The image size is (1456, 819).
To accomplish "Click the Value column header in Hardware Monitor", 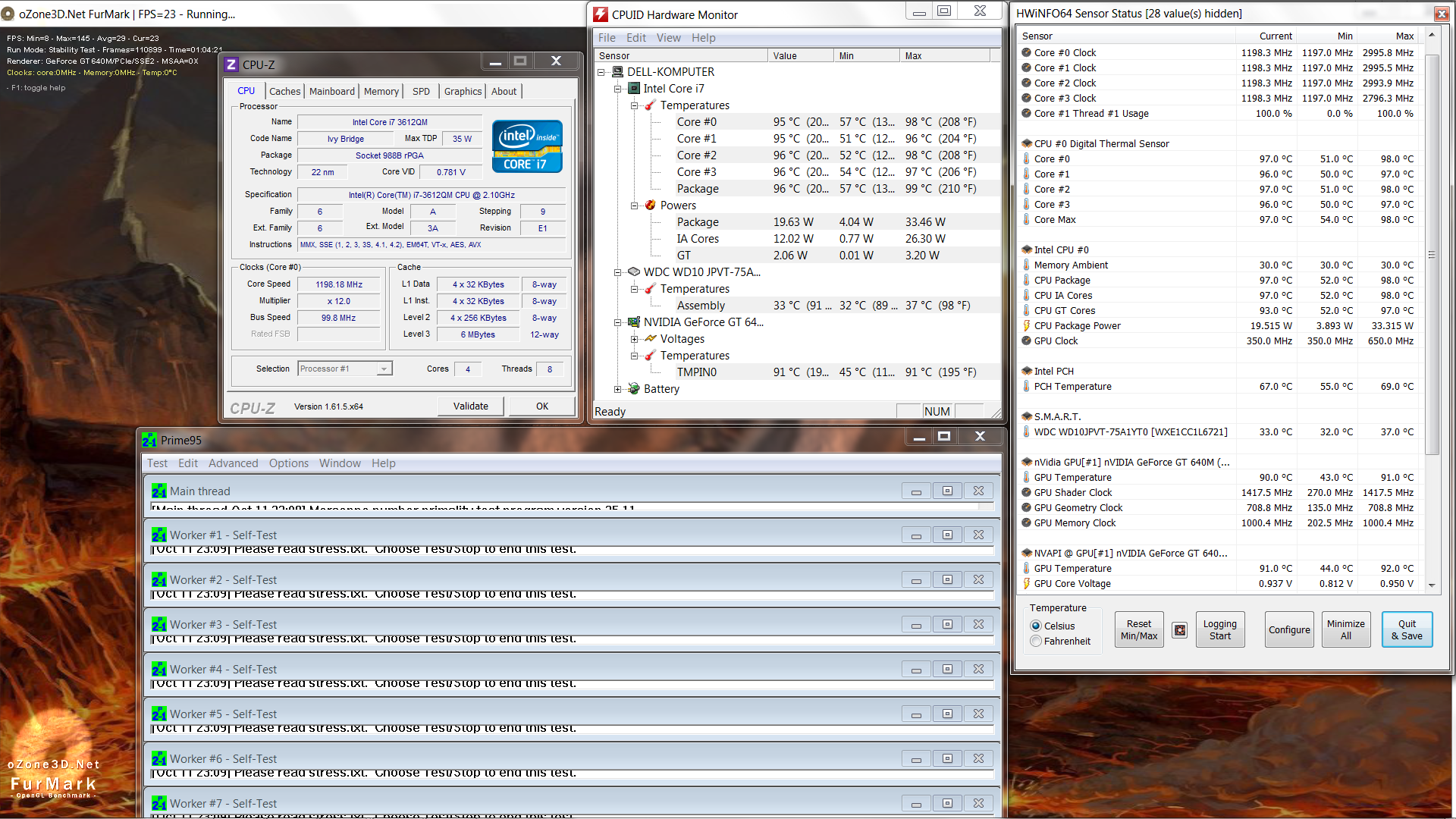I will [x=801, y=56].
